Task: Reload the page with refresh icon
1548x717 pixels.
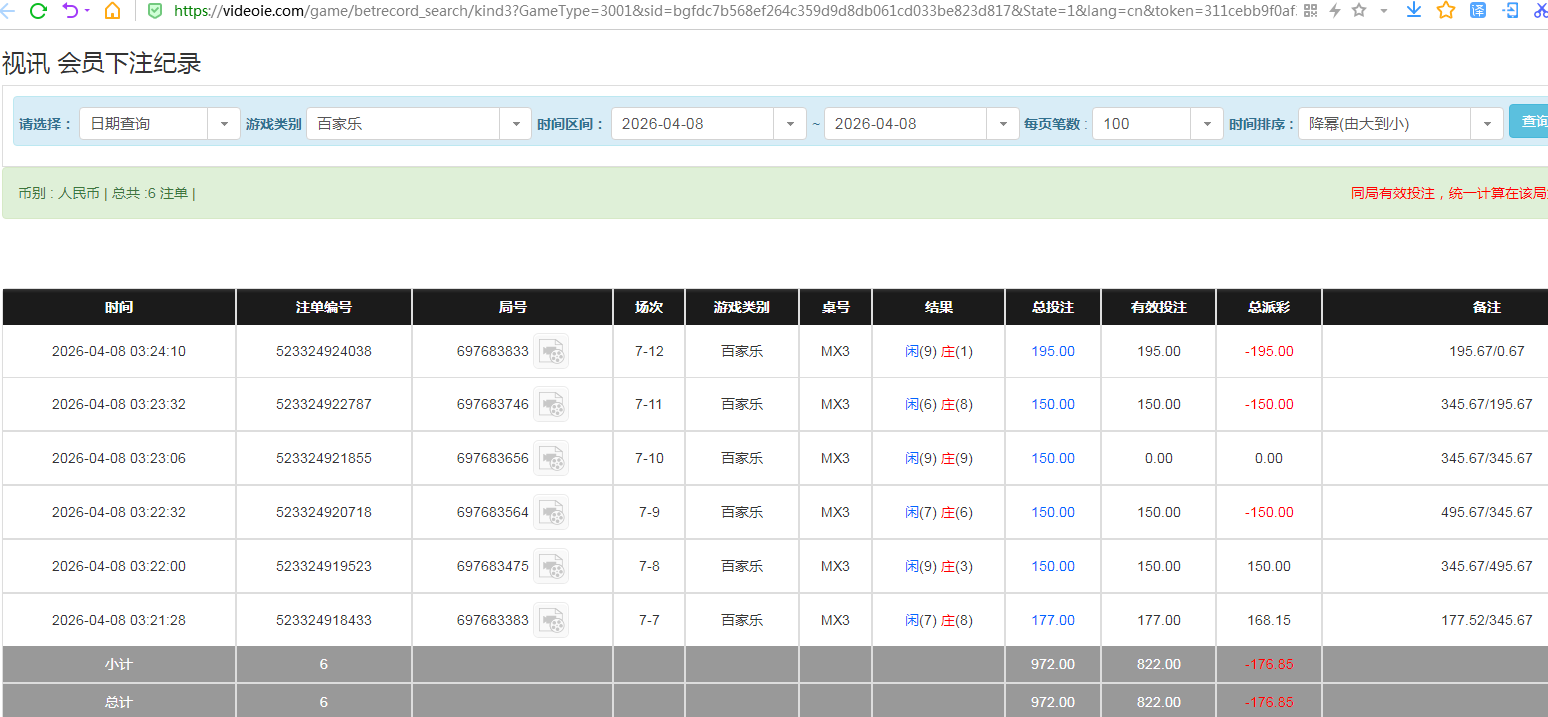Action: [38, 11]
